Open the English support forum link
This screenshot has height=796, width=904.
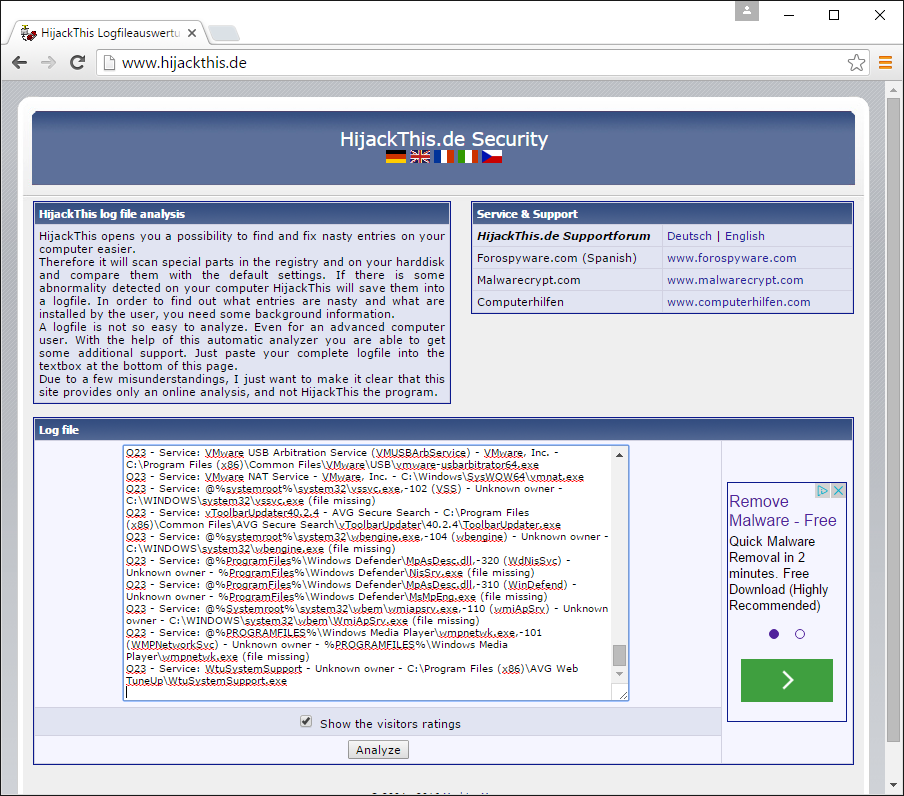[x=744, y=236]
